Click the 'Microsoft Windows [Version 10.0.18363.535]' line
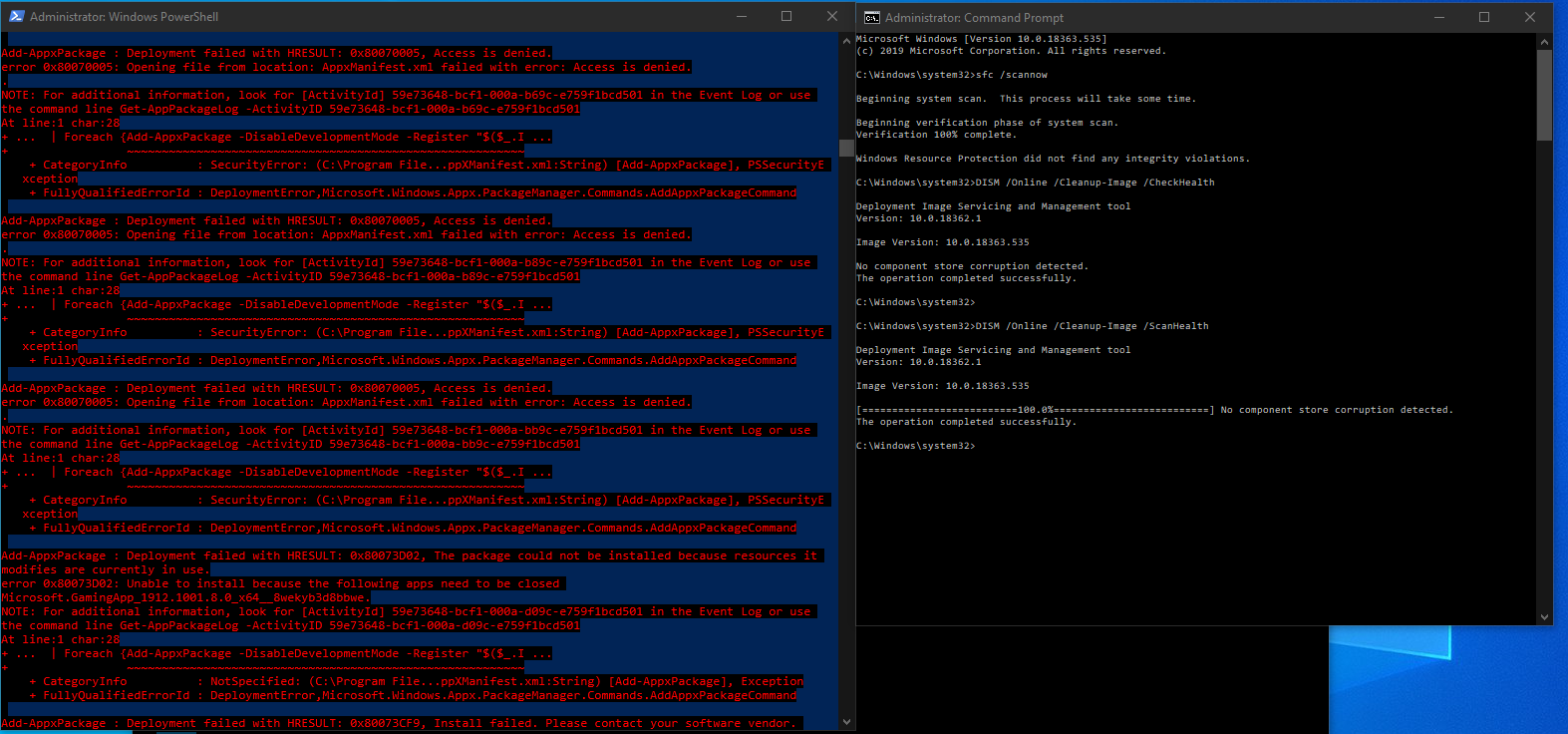Image resolution: width=1568 pixels, height=734 pixels. (981, 39)
